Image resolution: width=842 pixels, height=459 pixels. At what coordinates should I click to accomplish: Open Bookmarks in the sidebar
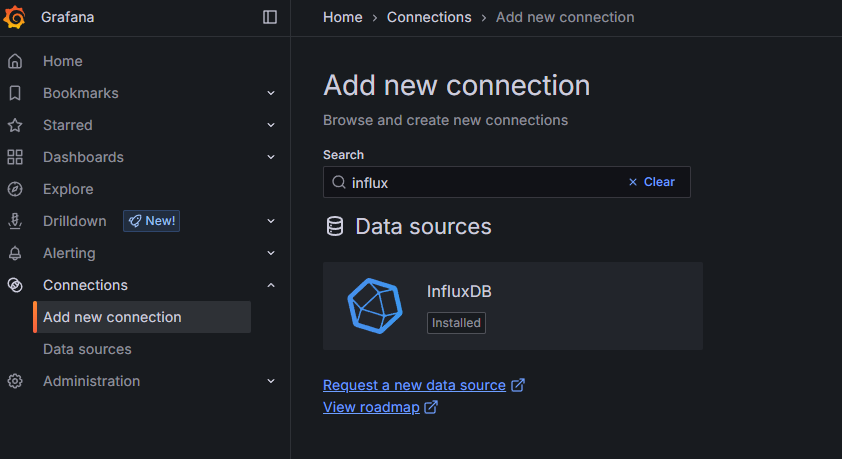(x=81, y=93)
